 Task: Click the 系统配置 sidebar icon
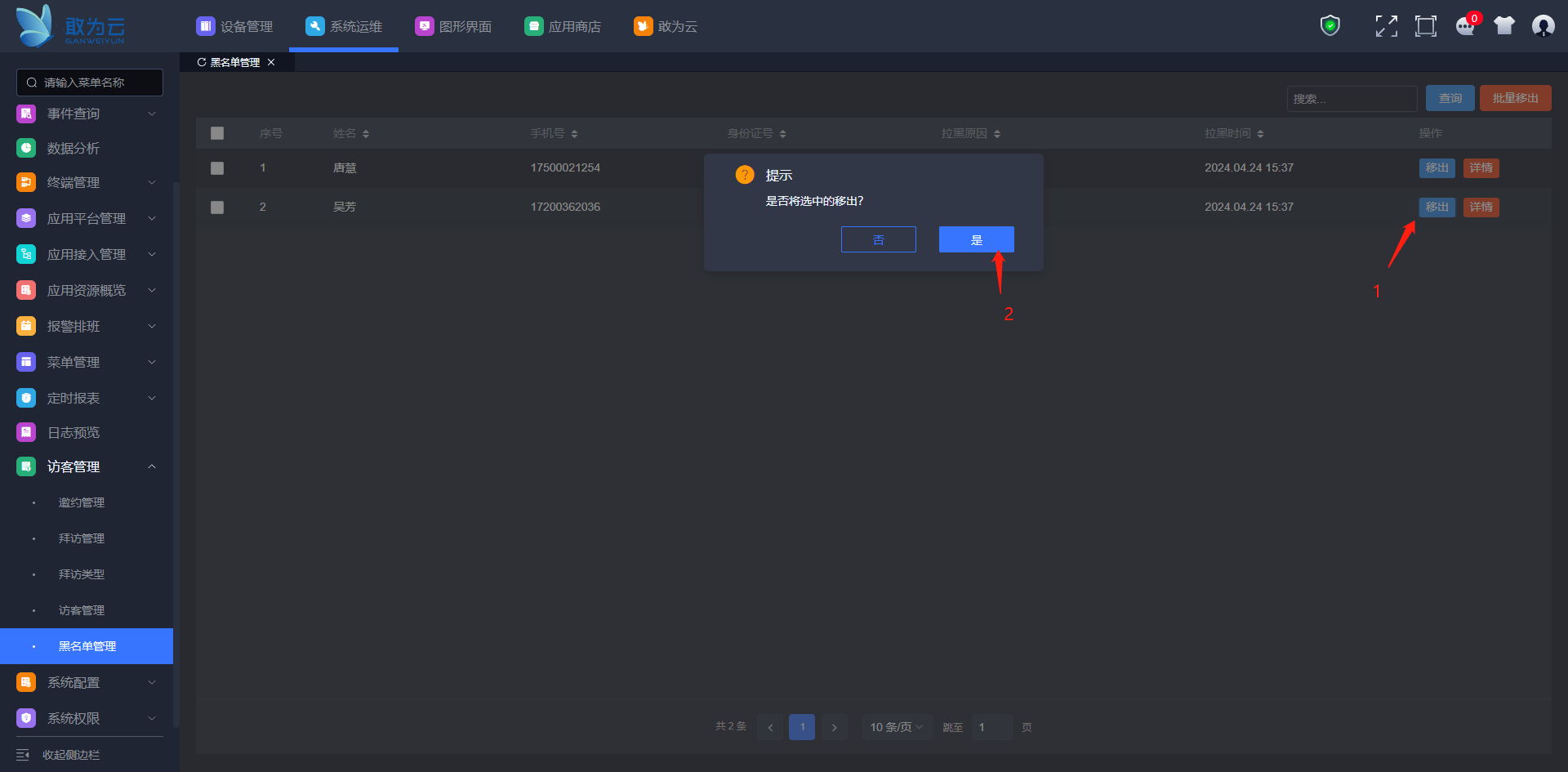click(x=26, y=682)
